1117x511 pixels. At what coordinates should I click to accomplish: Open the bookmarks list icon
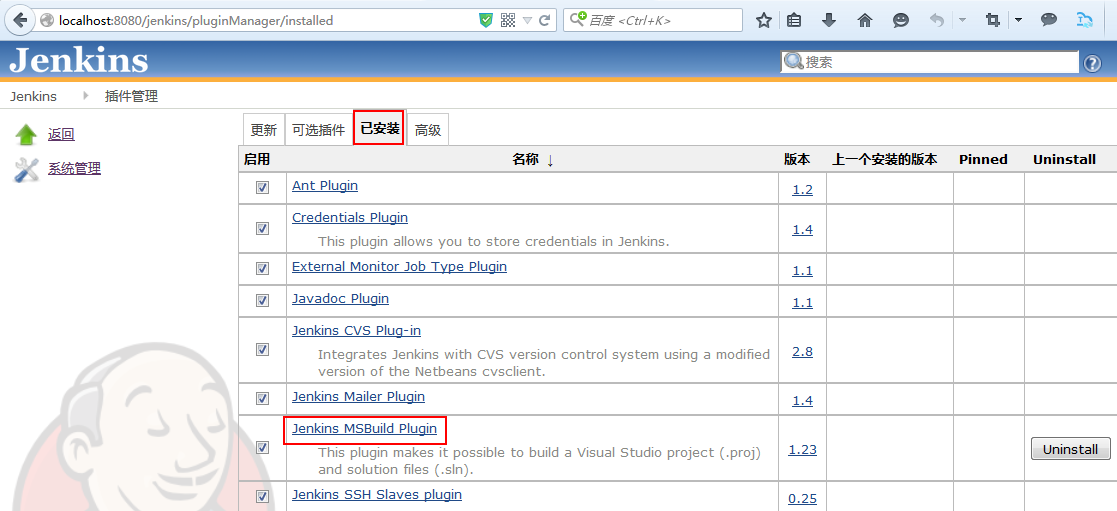click(x=794, y=20)
